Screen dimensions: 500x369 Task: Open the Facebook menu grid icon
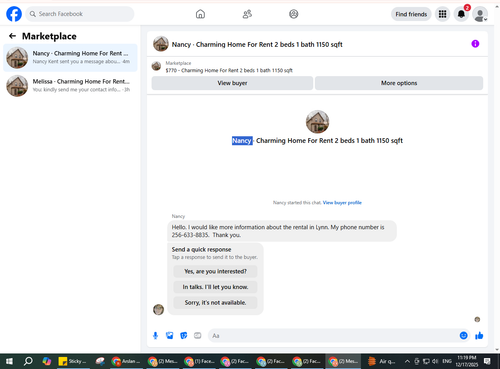[x=442, y=14]
